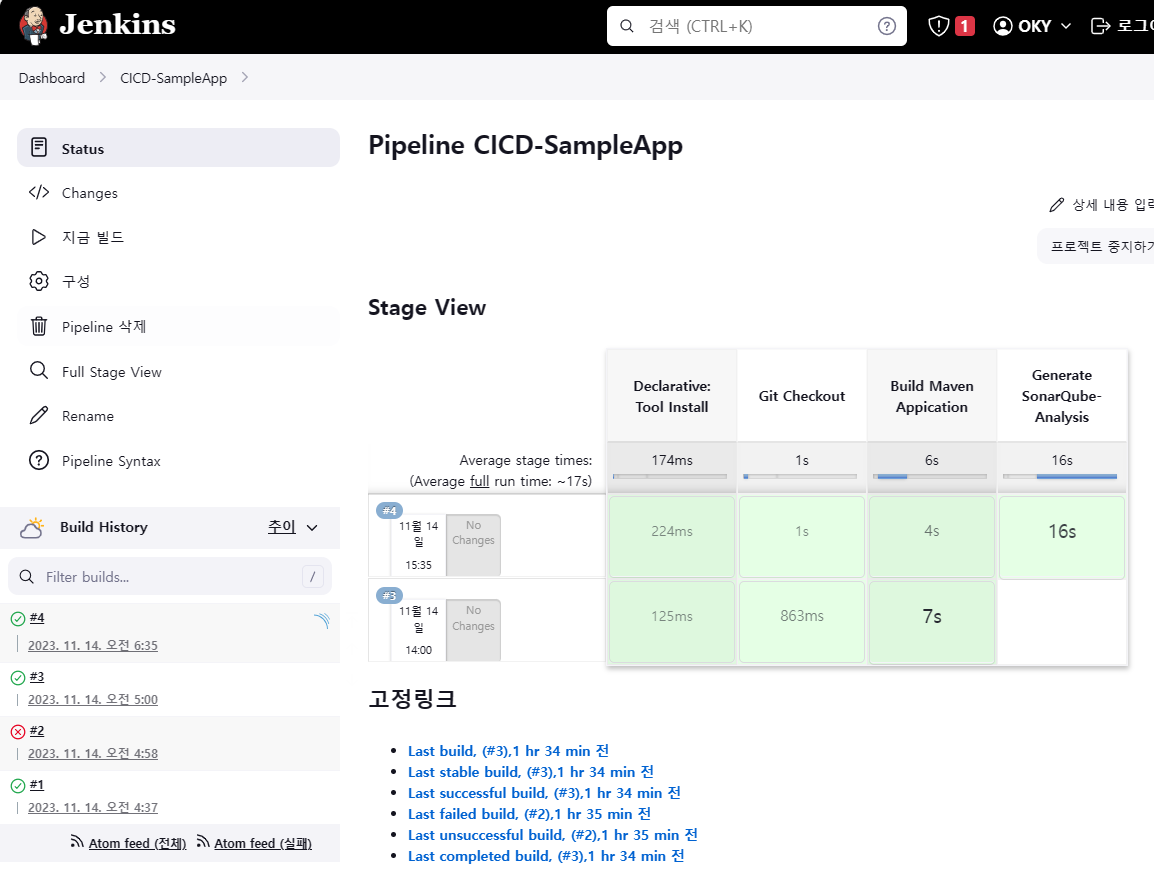The image size is (1154, 888).
Task: Click the magnifier icon in the search bar
Action: [x=627, y=26]
